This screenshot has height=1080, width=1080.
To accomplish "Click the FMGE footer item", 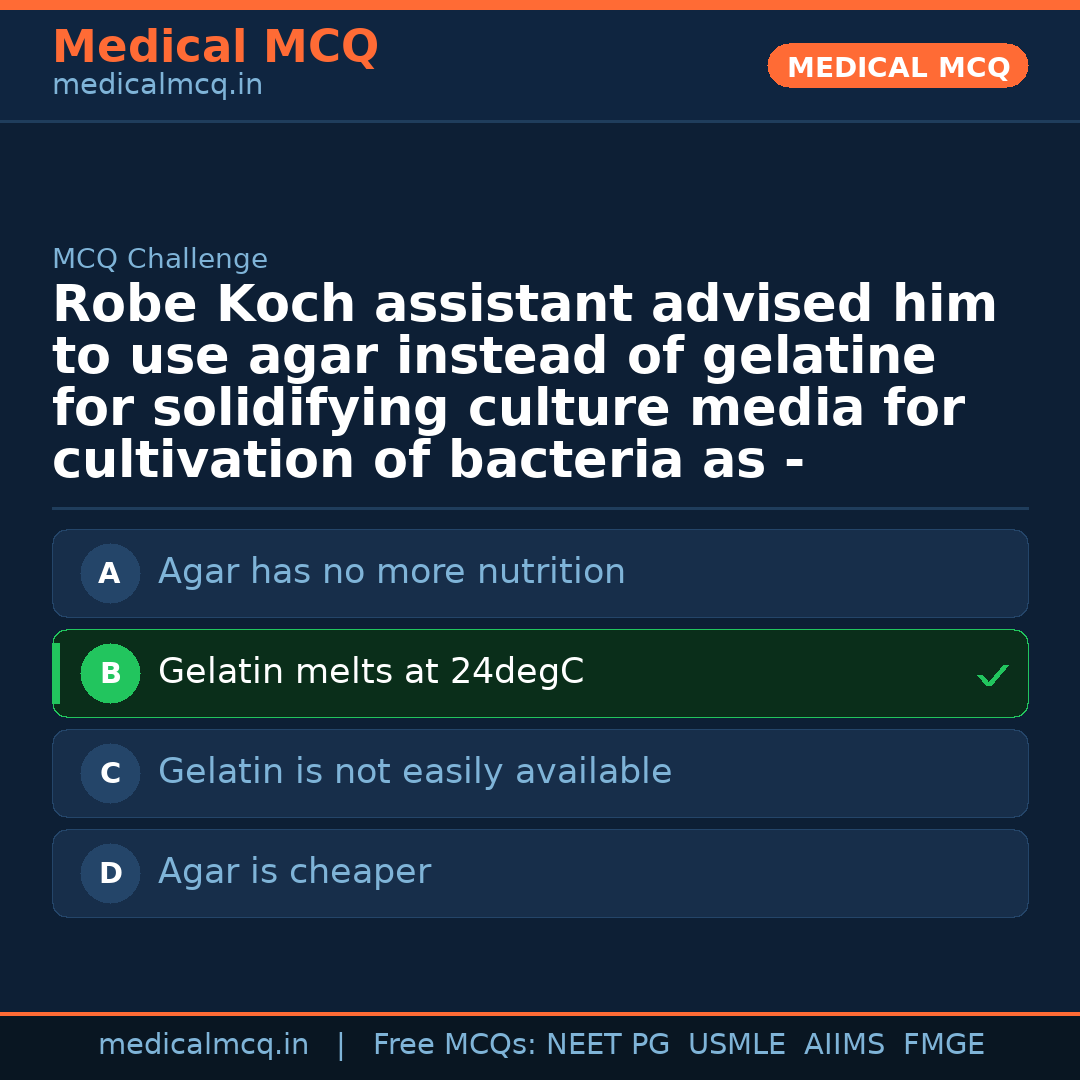I will [x=944, y=1045].
